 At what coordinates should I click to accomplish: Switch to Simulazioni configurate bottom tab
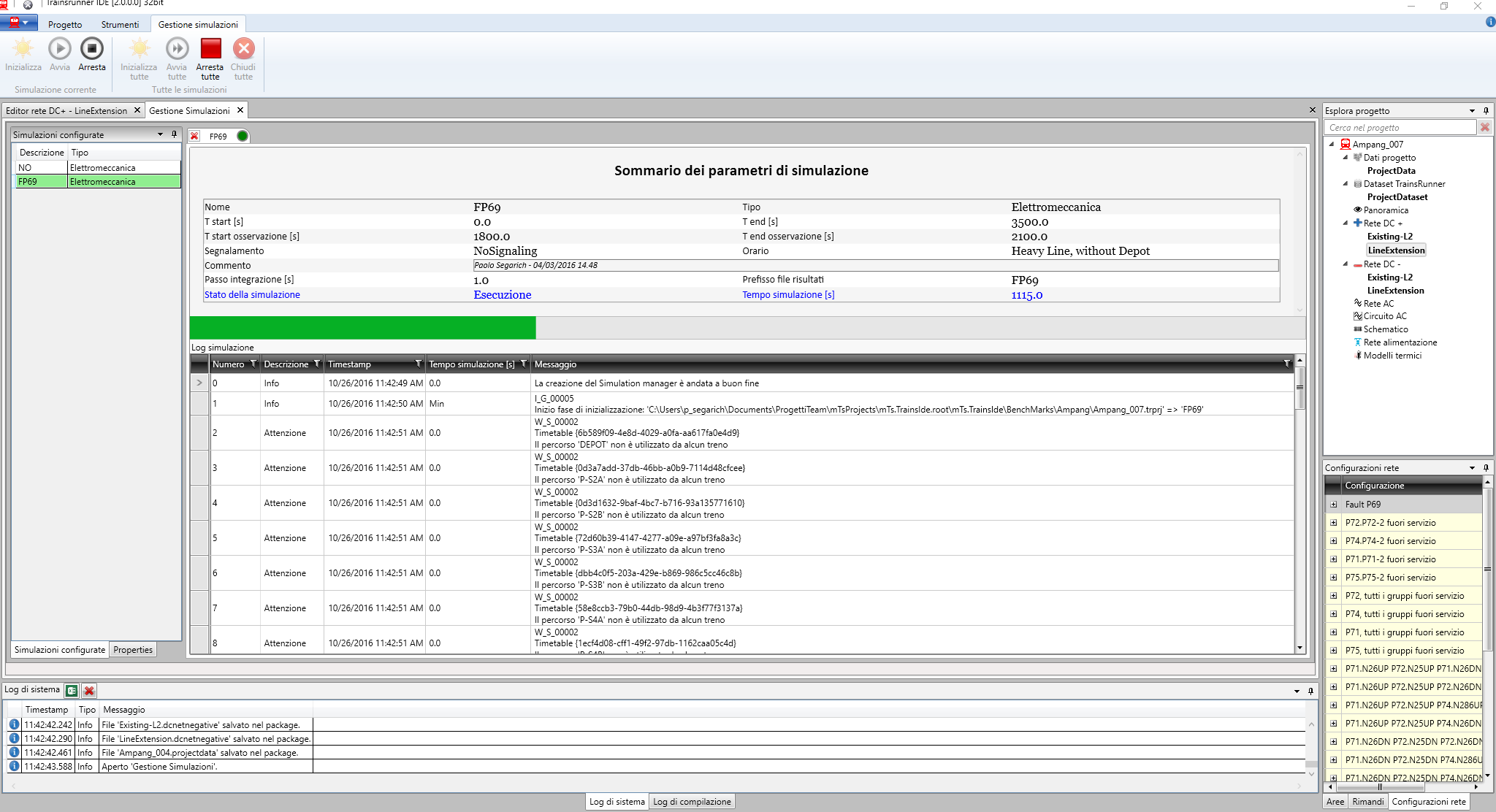click(x=60, y=650)
